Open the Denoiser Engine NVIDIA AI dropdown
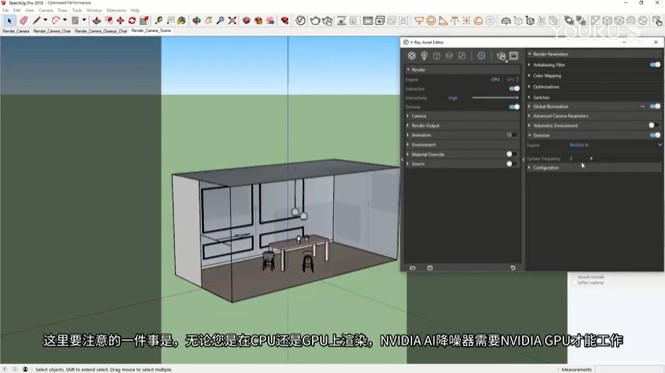 (x=615, y=145)
